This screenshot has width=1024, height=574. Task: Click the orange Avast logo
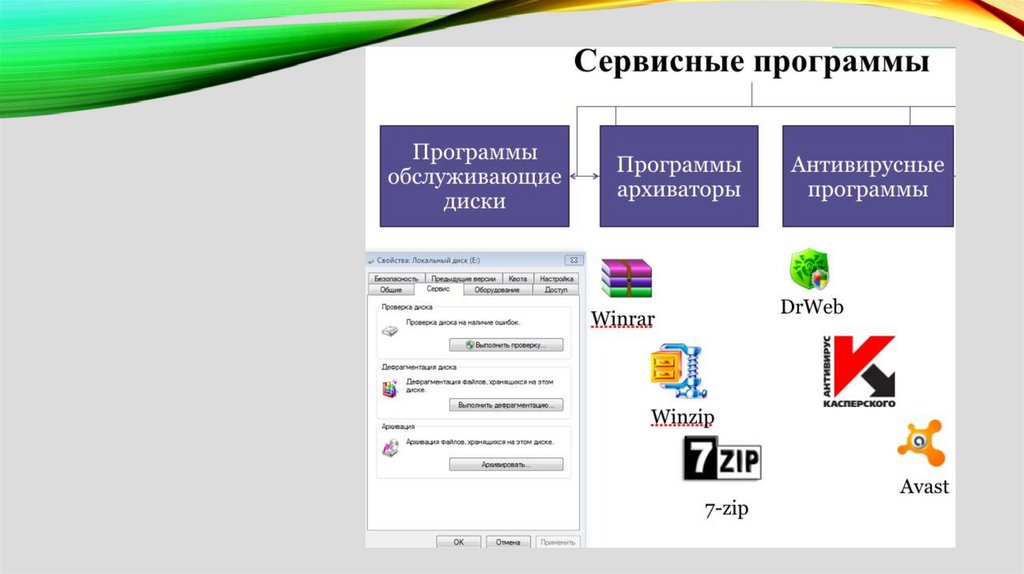[921, 443]
